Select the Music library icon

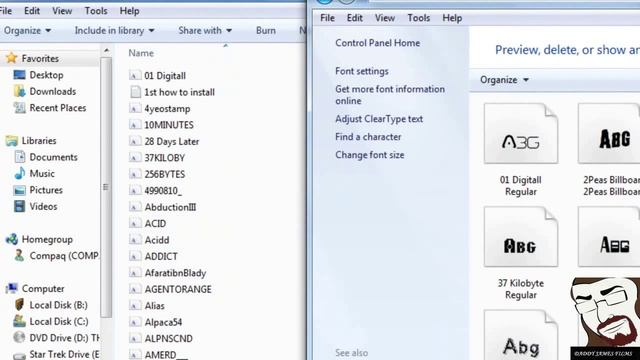(19, 173)
